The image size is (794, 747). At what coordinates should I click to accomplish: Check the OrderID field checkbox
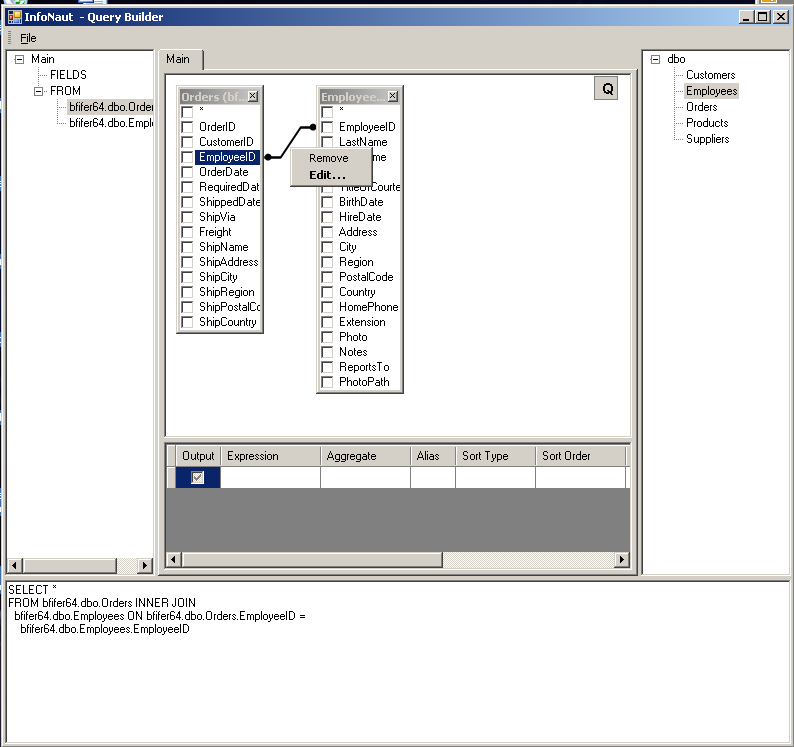point(187,127)
